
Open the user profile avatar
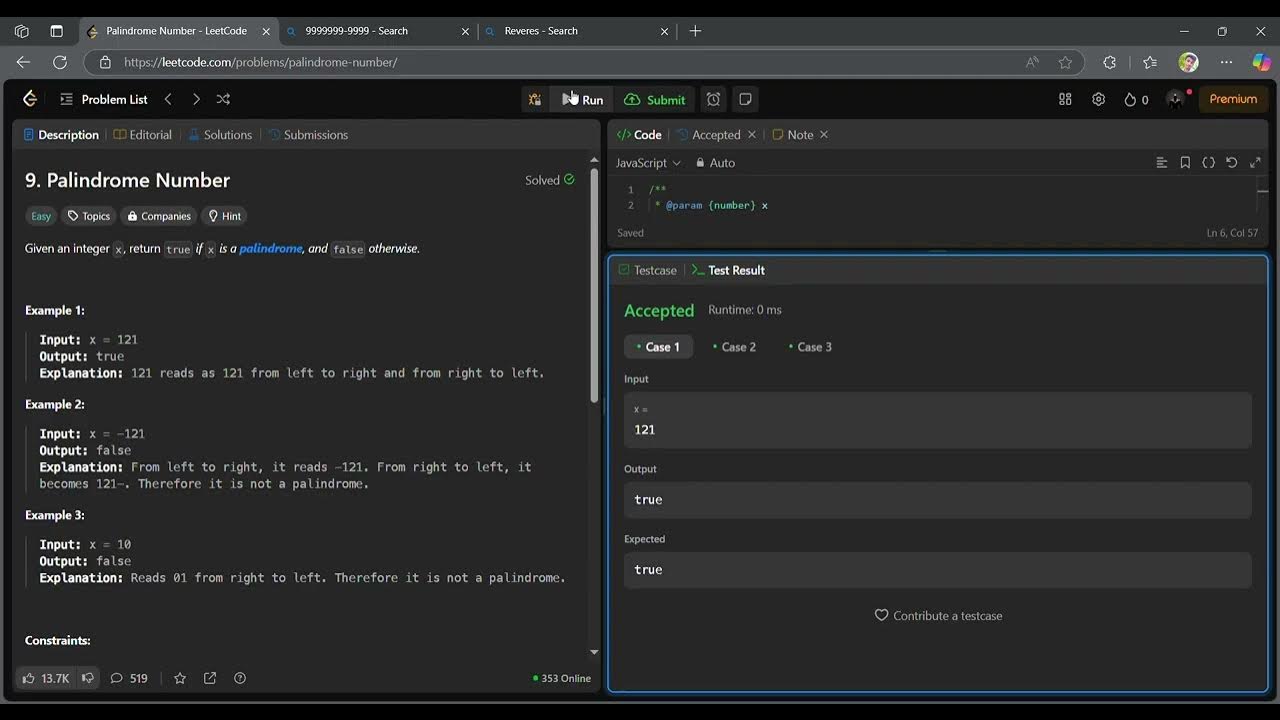click(x=1176, y=99)
